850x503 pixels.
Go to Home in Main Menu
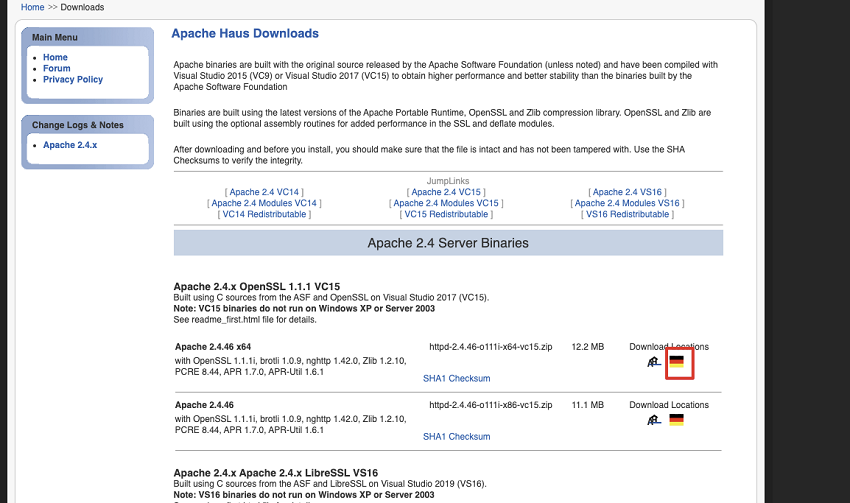point(55,57)
